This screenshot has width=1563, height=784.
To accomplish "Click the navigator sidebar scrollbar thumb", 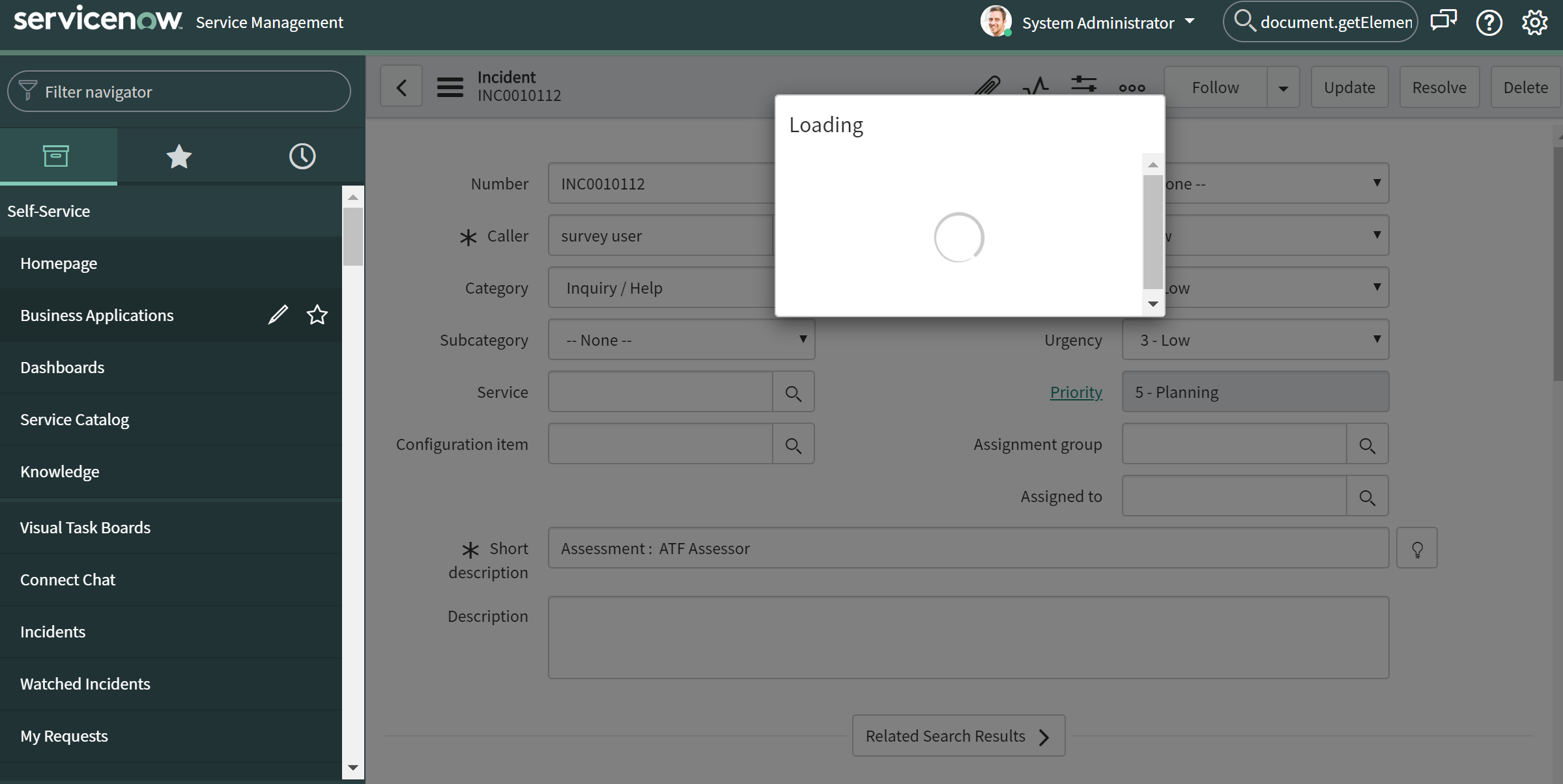I will click(x=353, y=236).
